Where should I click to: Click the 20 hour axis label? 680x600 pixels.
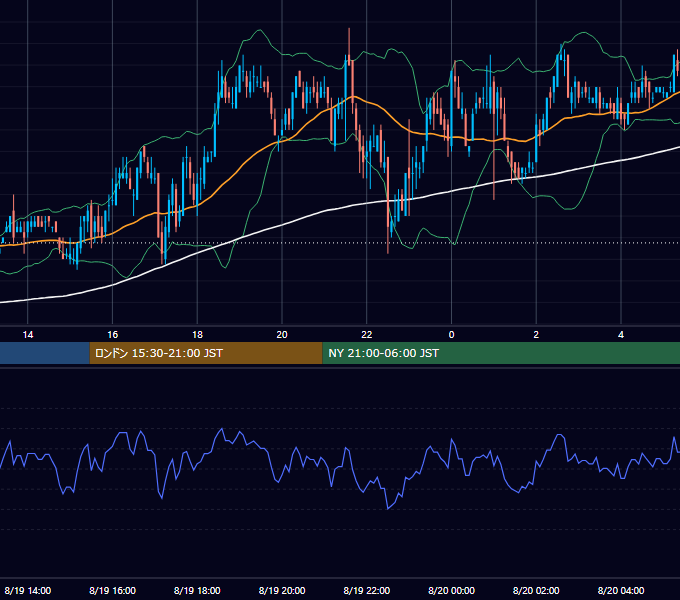(282, 335)
